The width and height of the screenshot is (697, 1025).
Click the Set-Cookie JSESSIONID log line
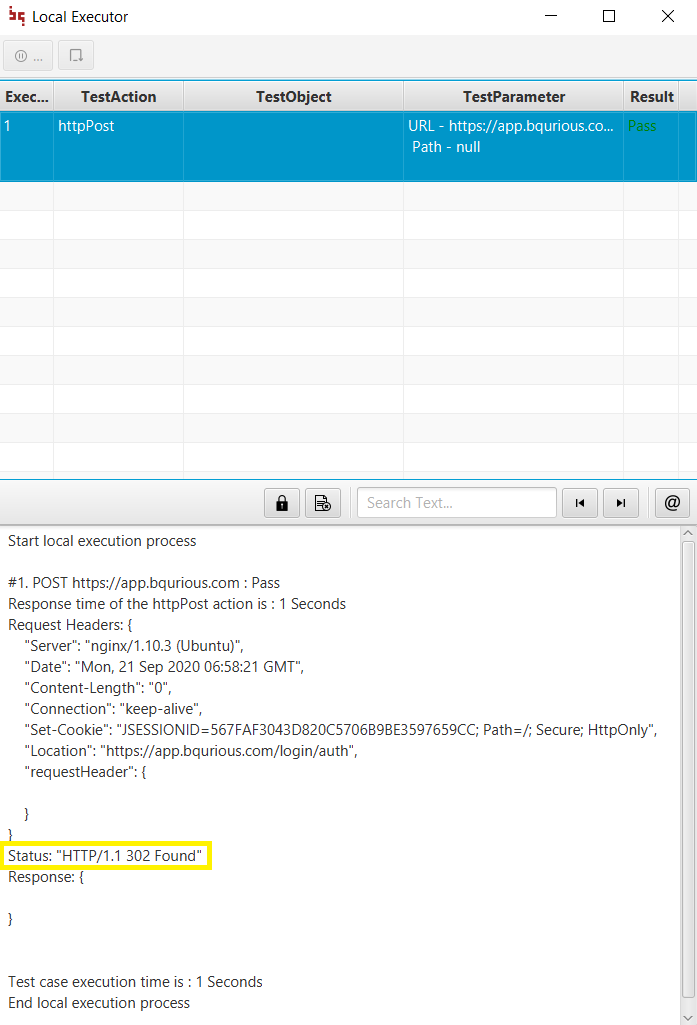(341, 730)
